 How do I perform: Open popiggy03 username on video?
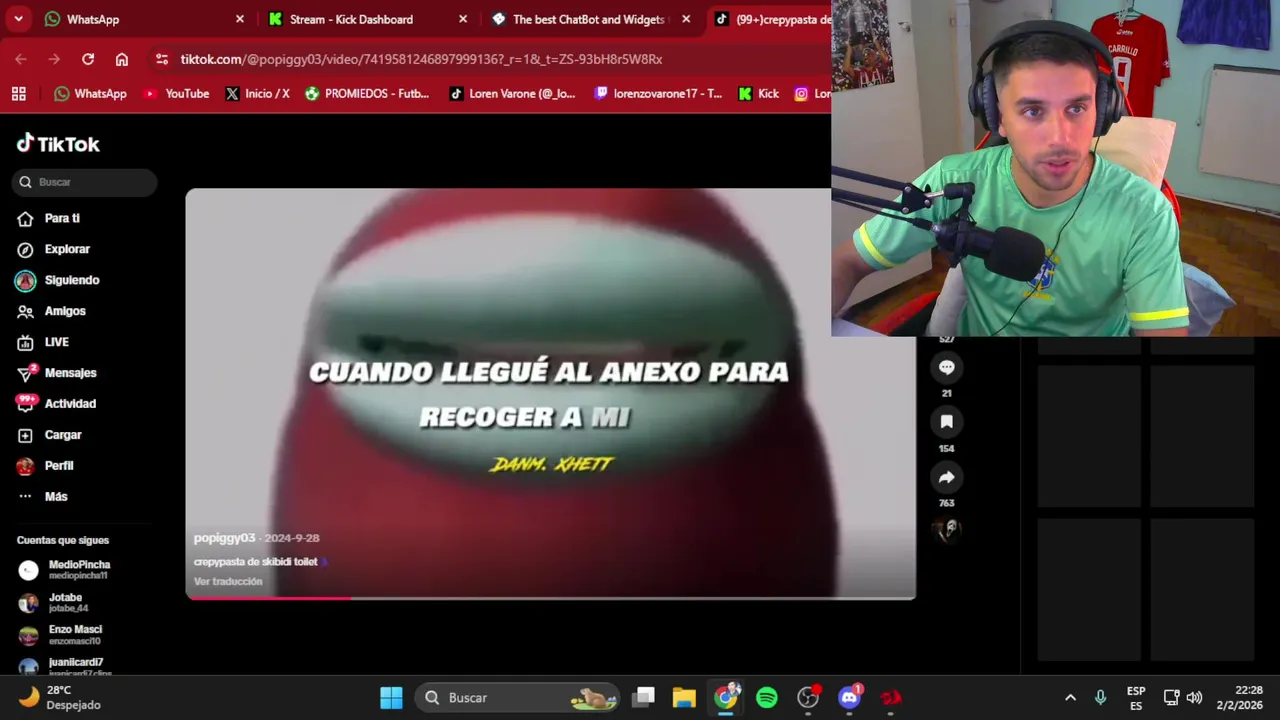[224, 538]
